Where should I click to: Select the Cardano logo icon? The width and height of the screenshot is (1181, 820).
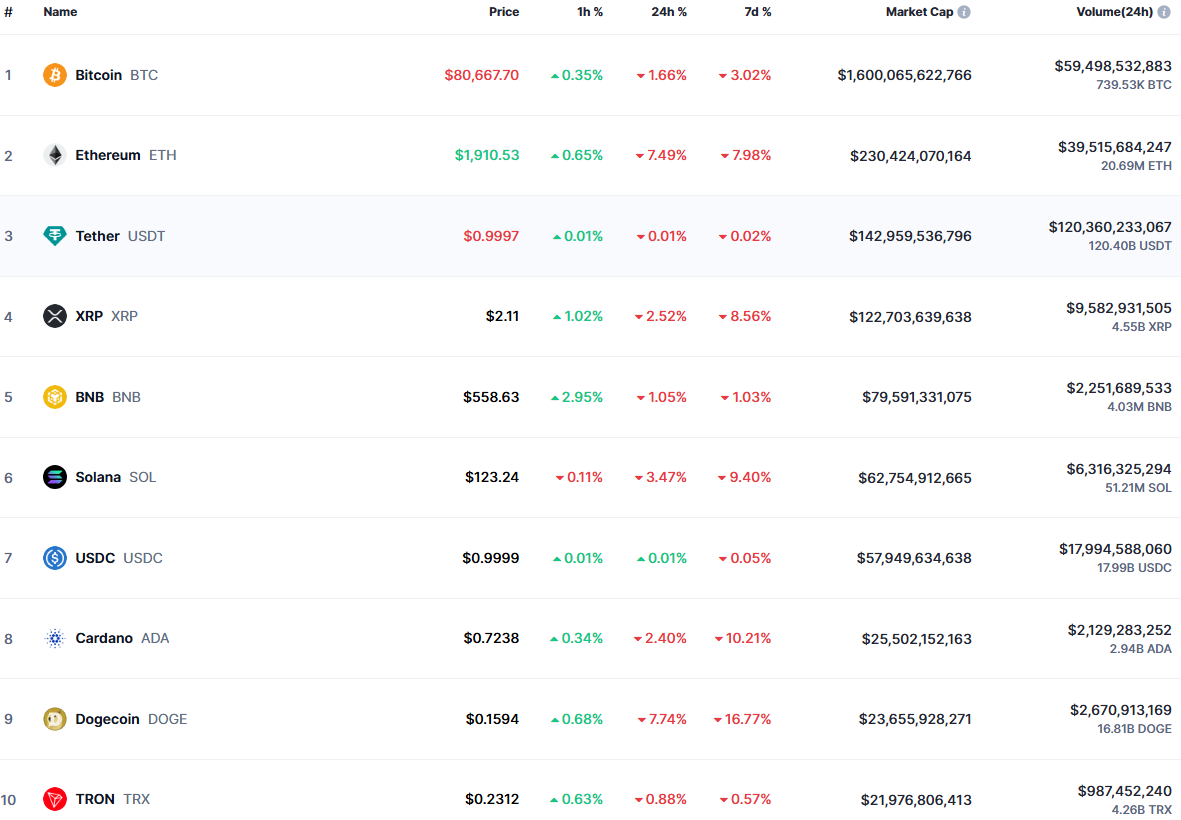55,638
